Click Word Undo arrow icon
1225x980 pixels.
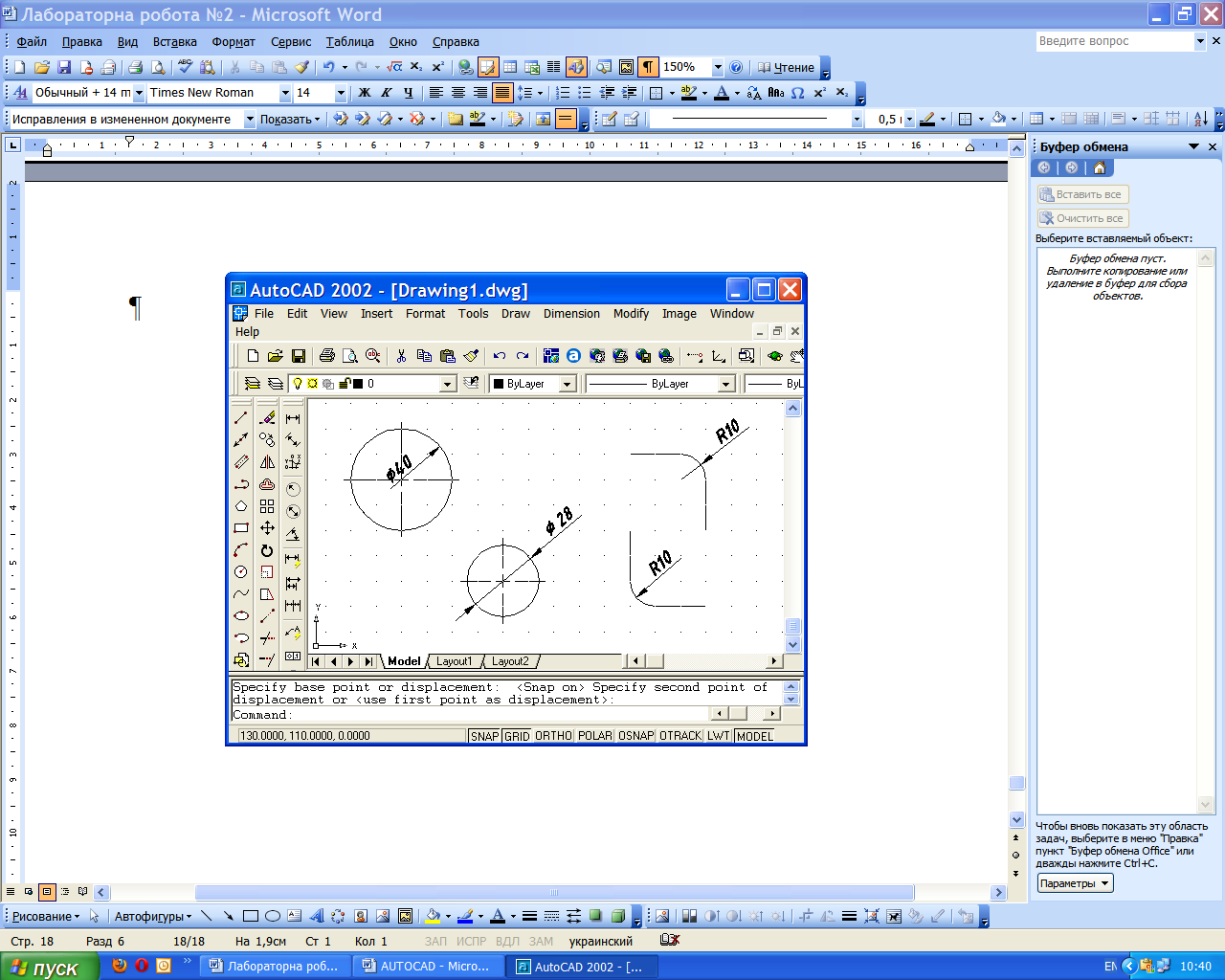pyautogui.click(x=328, y=67)
